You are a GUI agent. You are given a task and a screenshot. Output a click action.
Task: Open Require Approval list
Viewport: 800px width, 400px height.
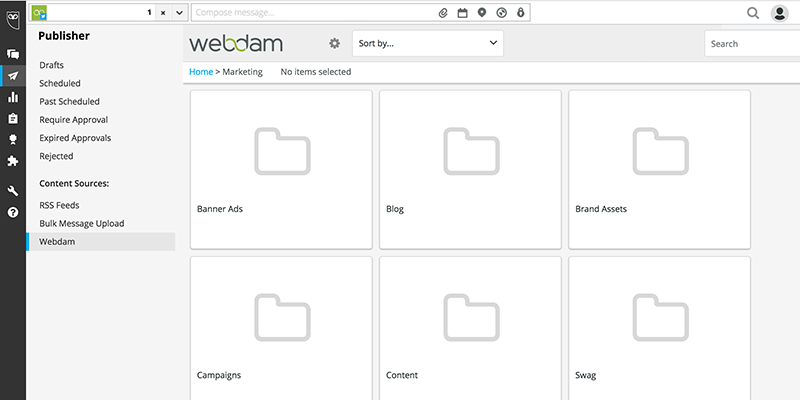coord(73,120)
